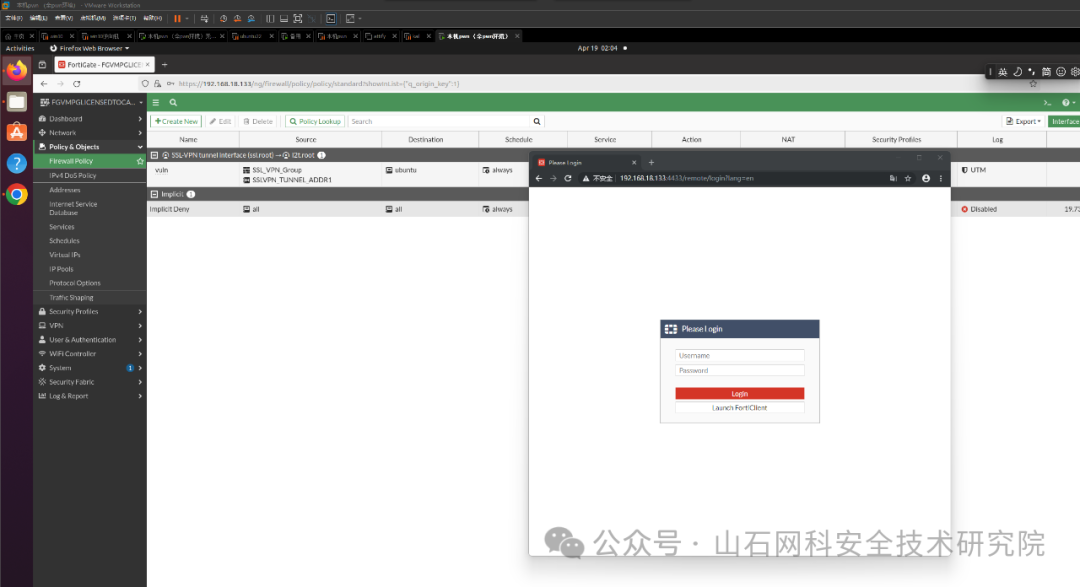This screenshot has width=1080, height=587.
Task: Click info icon beside Implicit section
Action: tap(191, 194)
